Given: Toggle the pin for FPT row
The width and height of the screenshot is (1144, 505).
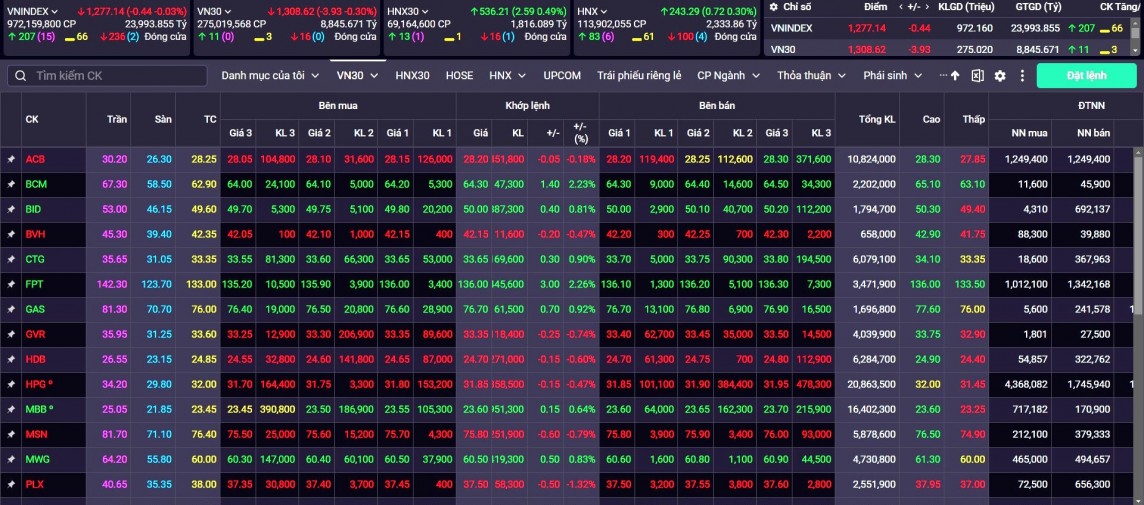Looking at the screenshot, I should (11, 284).
